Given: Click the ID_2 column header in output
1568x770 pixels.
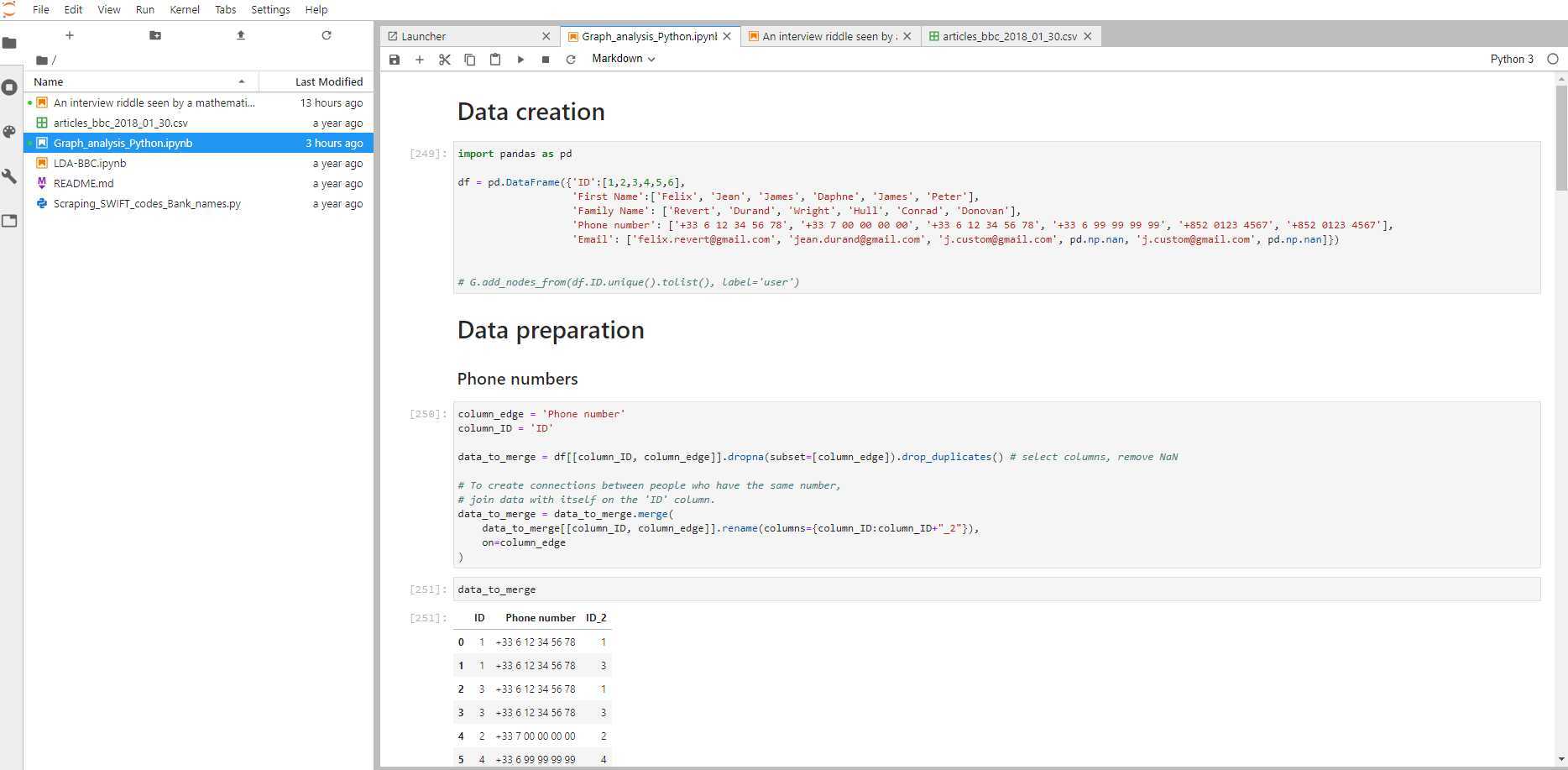Looking at the screenshot, I should tap(596, 618).
